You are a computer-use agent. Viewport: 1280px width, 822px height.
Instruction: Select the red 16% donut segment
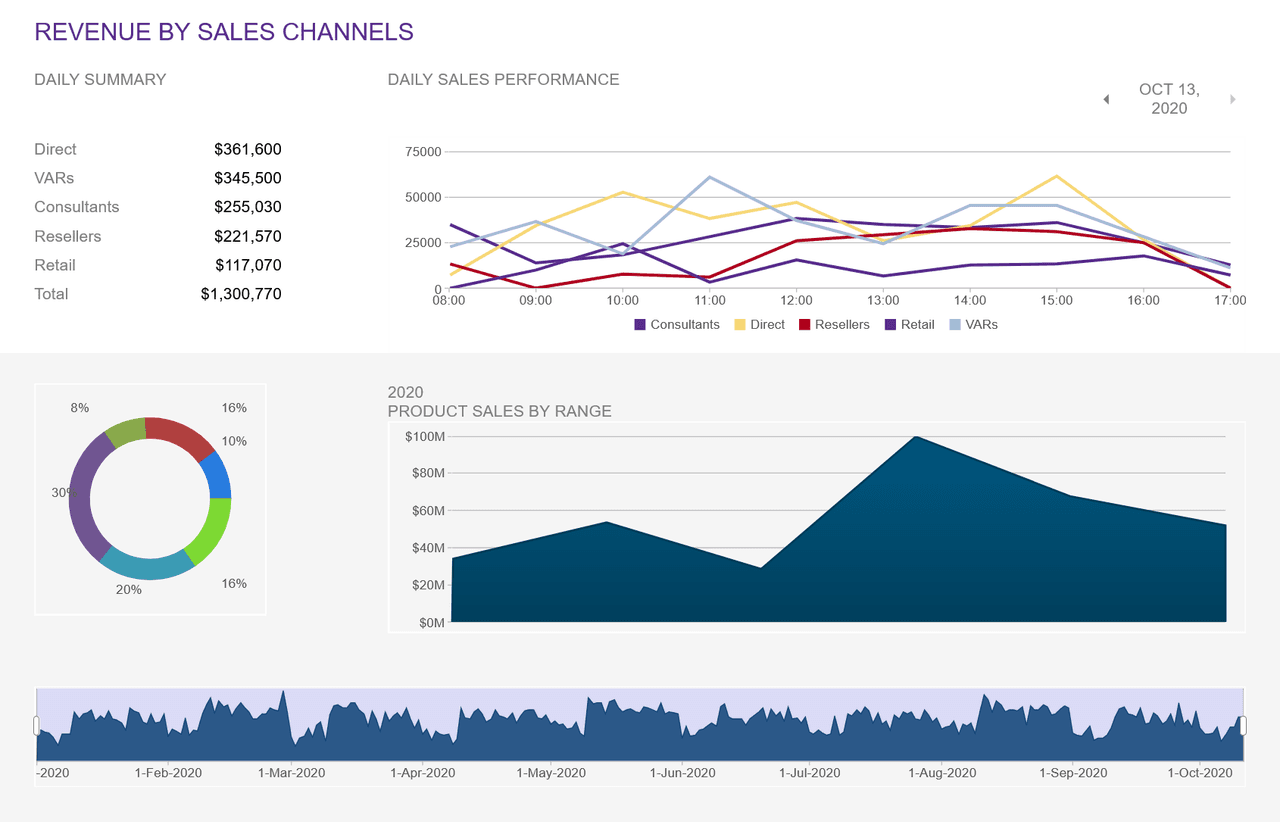point(180,436)
